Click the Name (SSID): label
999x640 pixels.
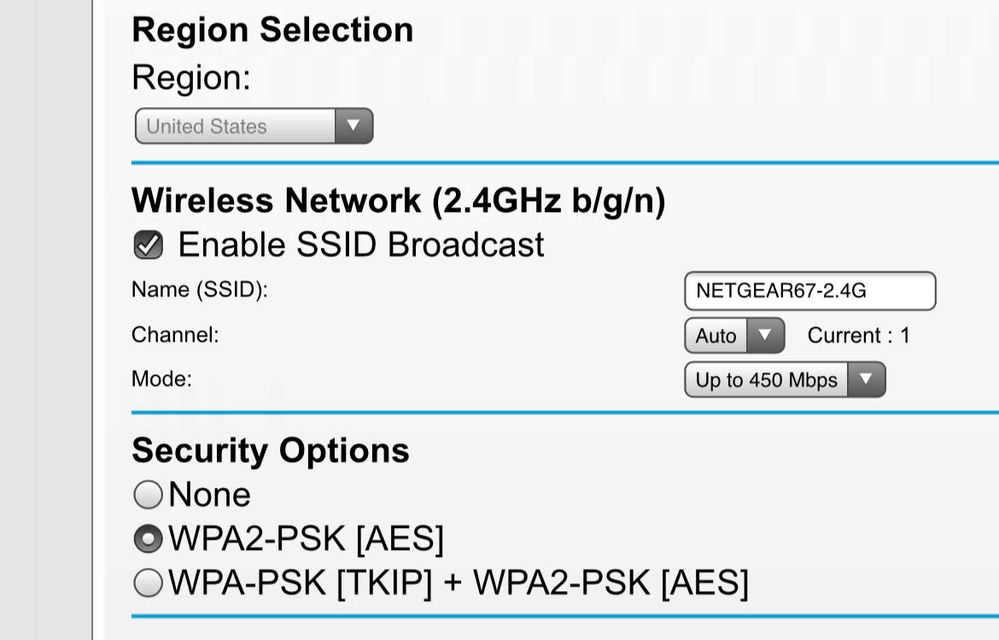pos(200,290)
